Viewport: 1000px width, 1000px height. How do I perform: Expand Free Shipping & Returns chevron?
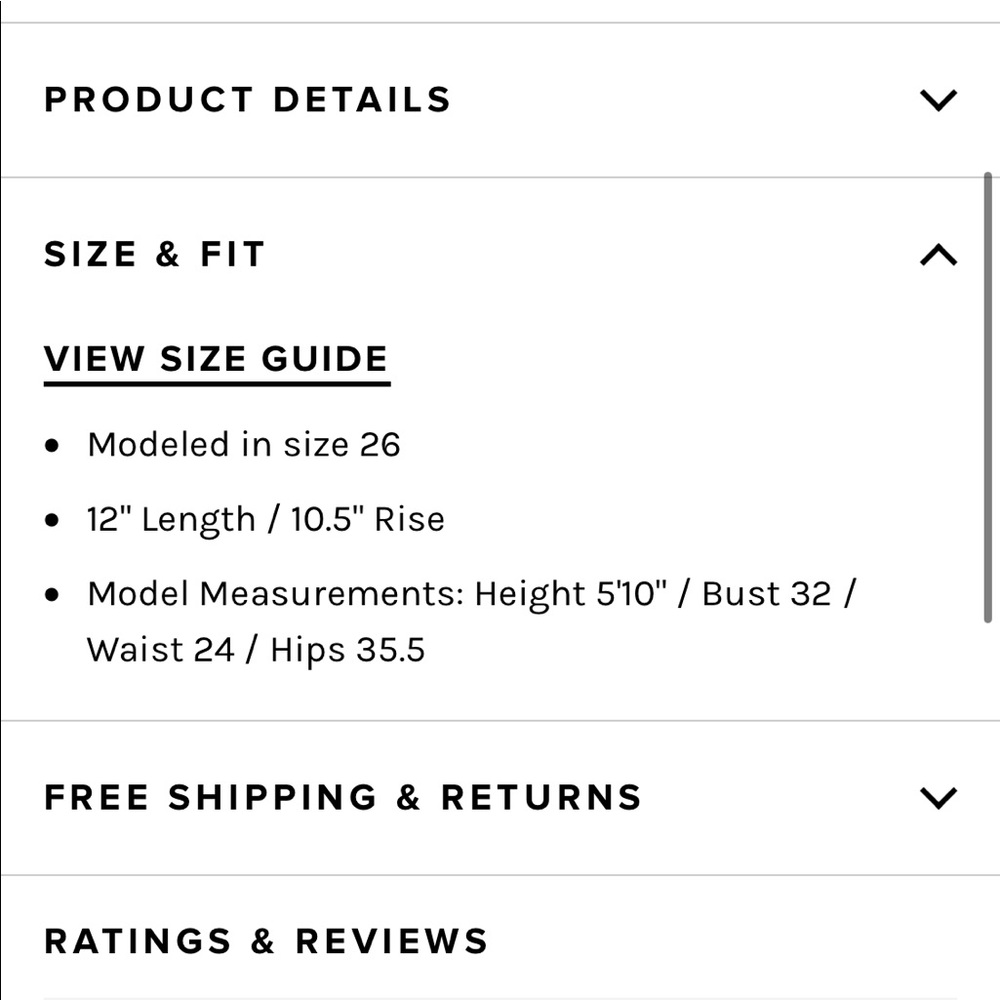[938, 798]
